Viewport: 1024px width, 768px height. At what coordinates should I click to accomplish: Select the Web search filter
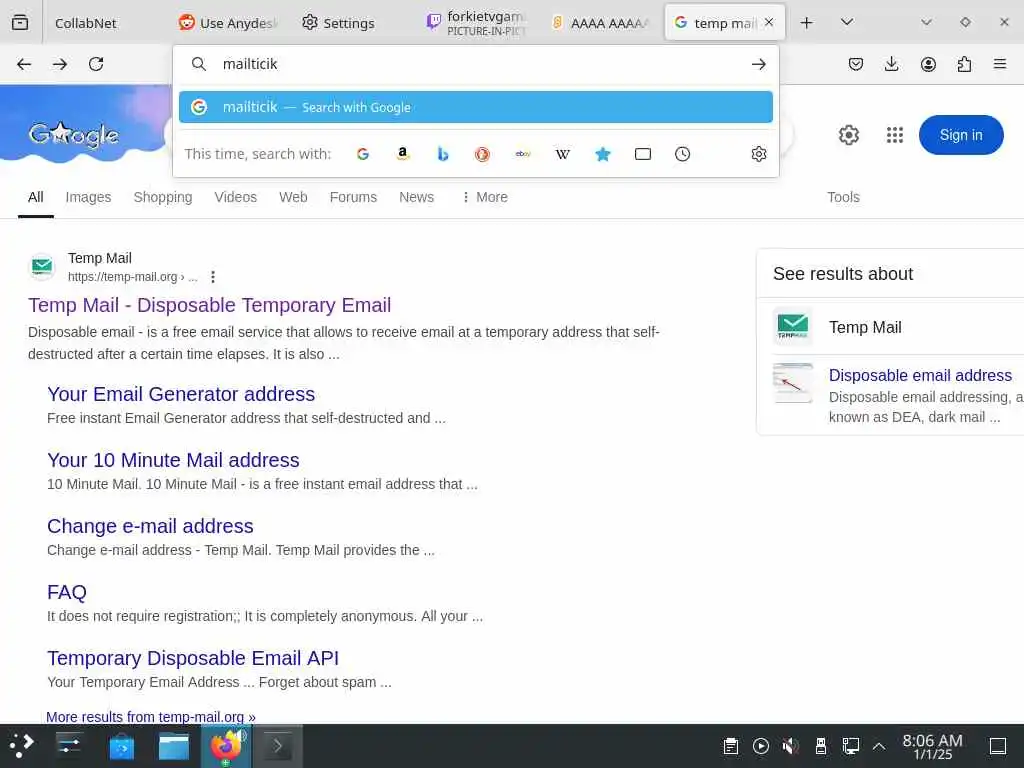click(x=293, y=197)
